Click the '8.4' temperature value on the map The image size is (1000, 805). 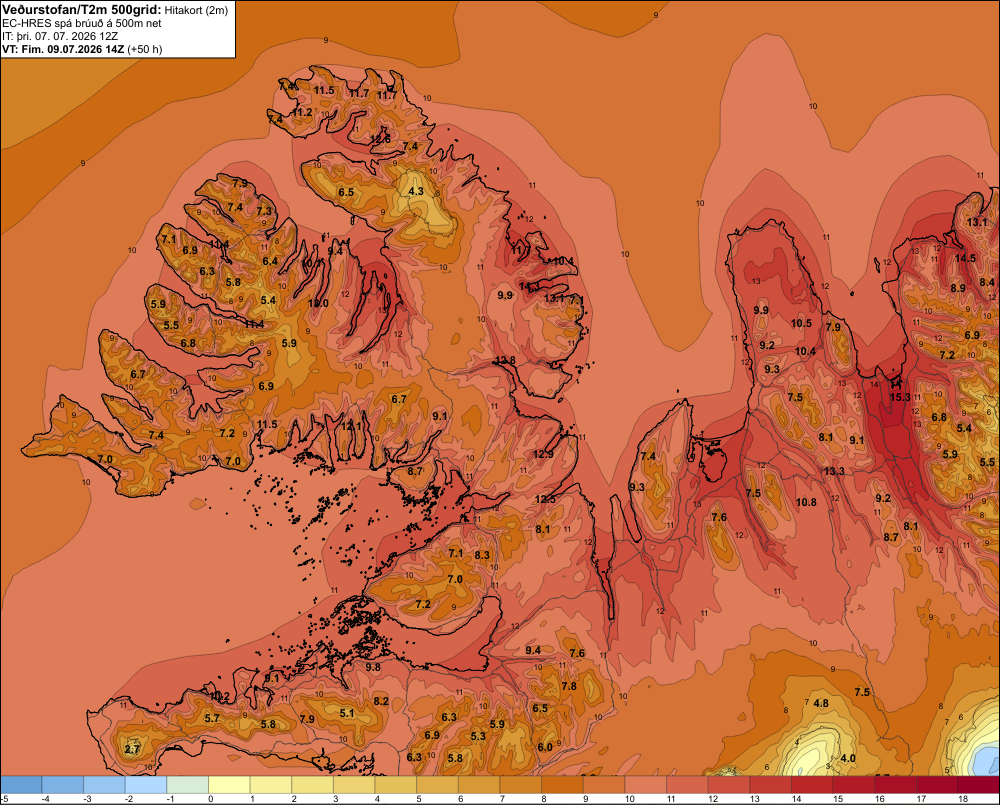click(x=987, y=282)
